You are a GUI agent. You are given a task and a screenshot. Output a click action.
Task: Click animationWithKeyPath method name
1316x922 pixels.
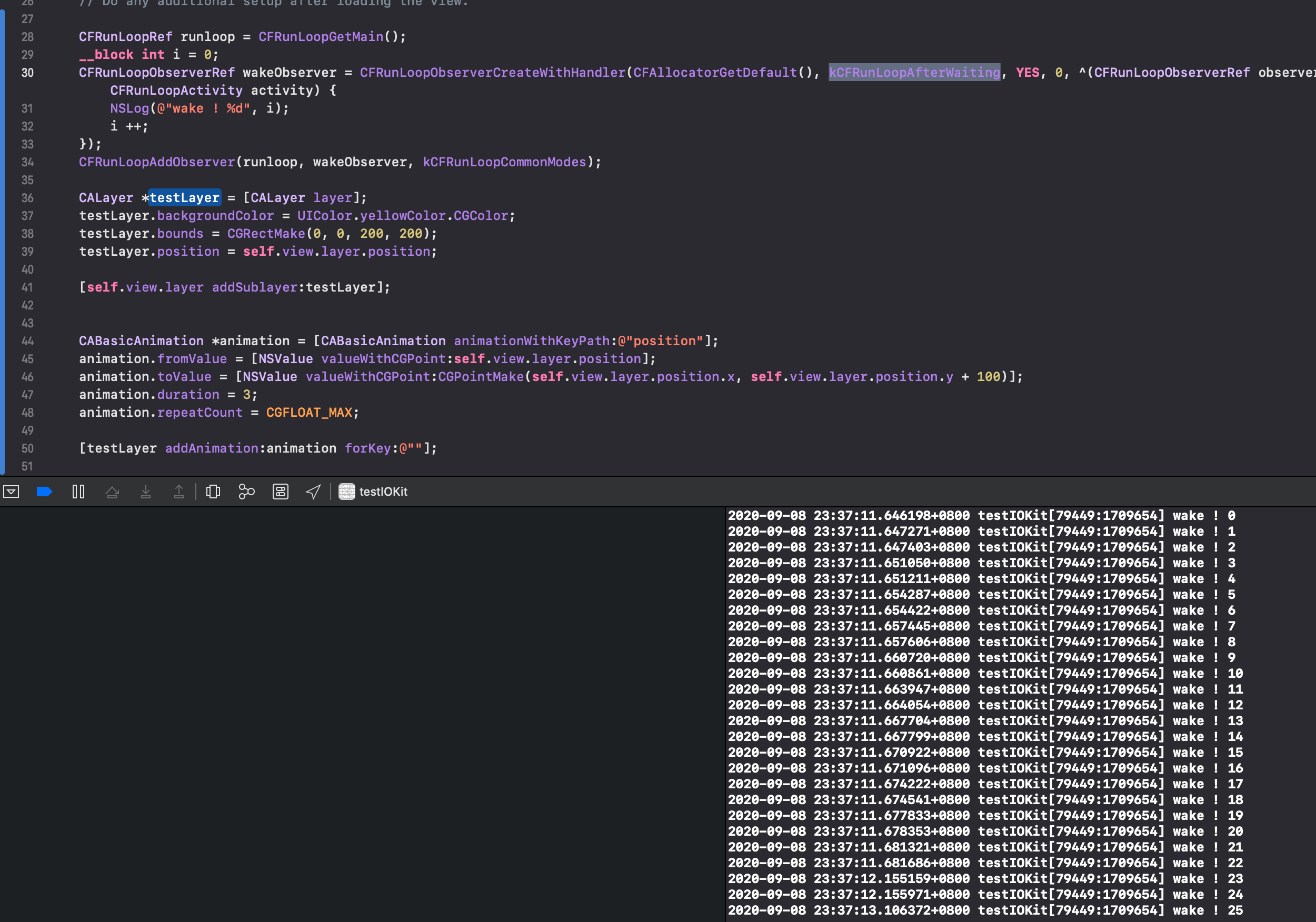coord(532,341)
